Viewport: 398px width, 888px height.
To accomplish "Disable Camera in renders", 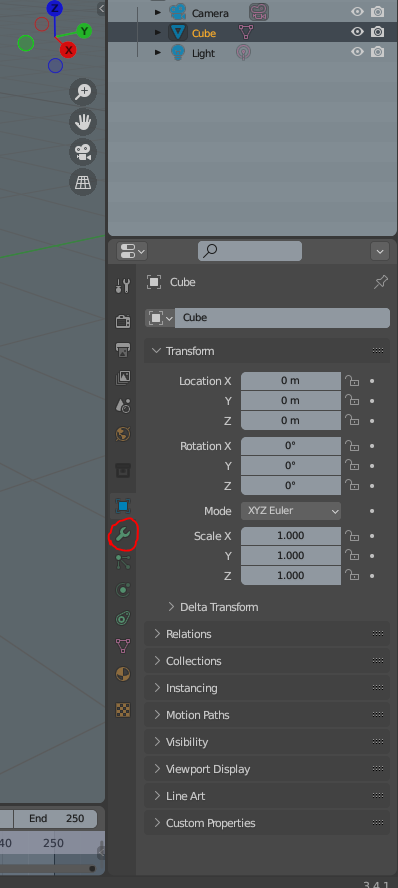I will click(x=378, y=12).
